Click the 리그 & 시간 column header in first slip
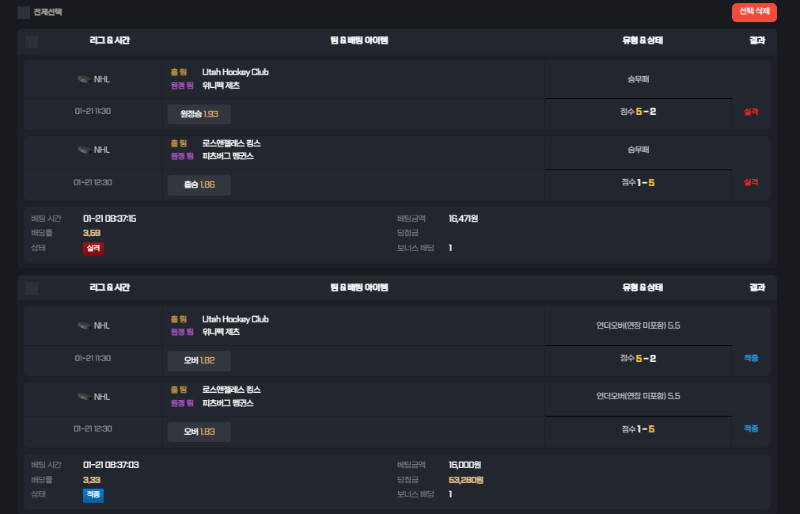 [110, 41]
